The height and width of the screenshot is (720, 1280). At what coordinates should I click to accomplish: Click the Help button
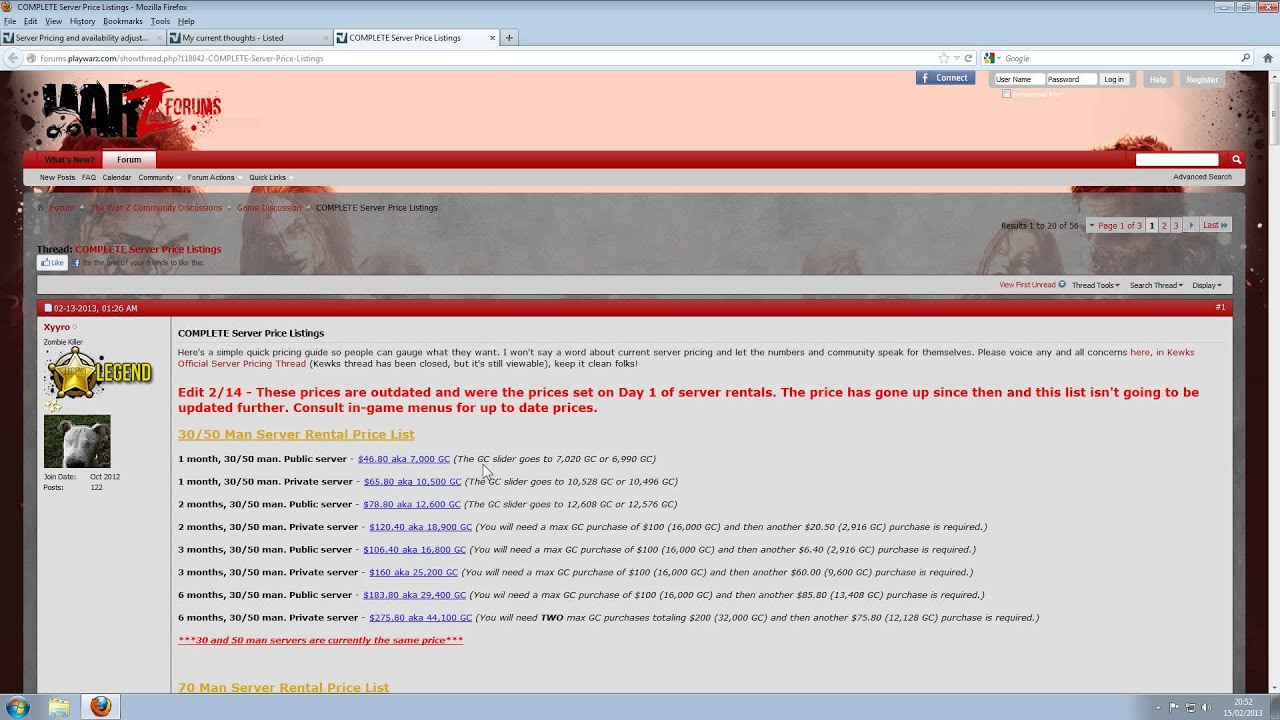pyautogui.click(x=1158, y=79)
